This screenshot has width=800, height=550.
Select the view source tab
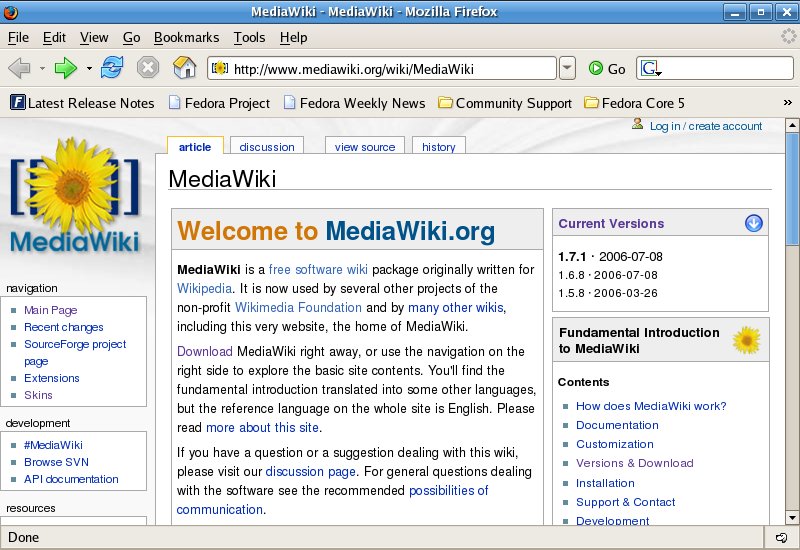click(365, 146)
